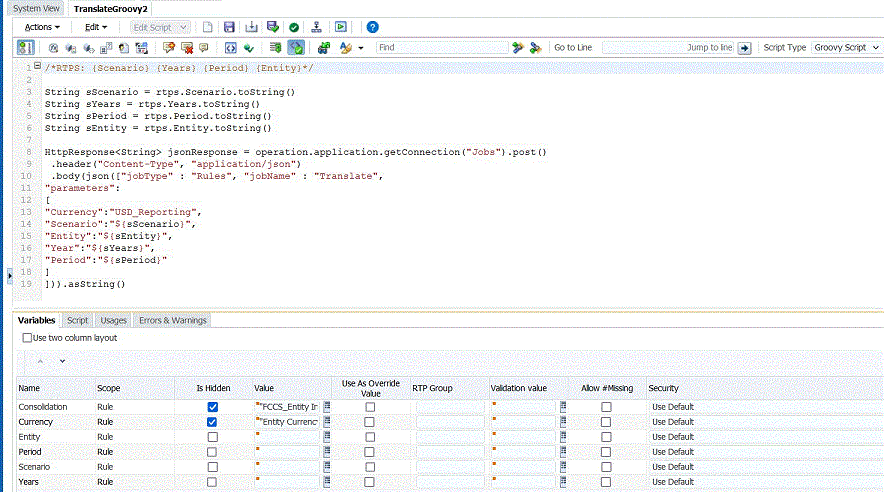Check Allow #Missing for the Entity row

606,437
